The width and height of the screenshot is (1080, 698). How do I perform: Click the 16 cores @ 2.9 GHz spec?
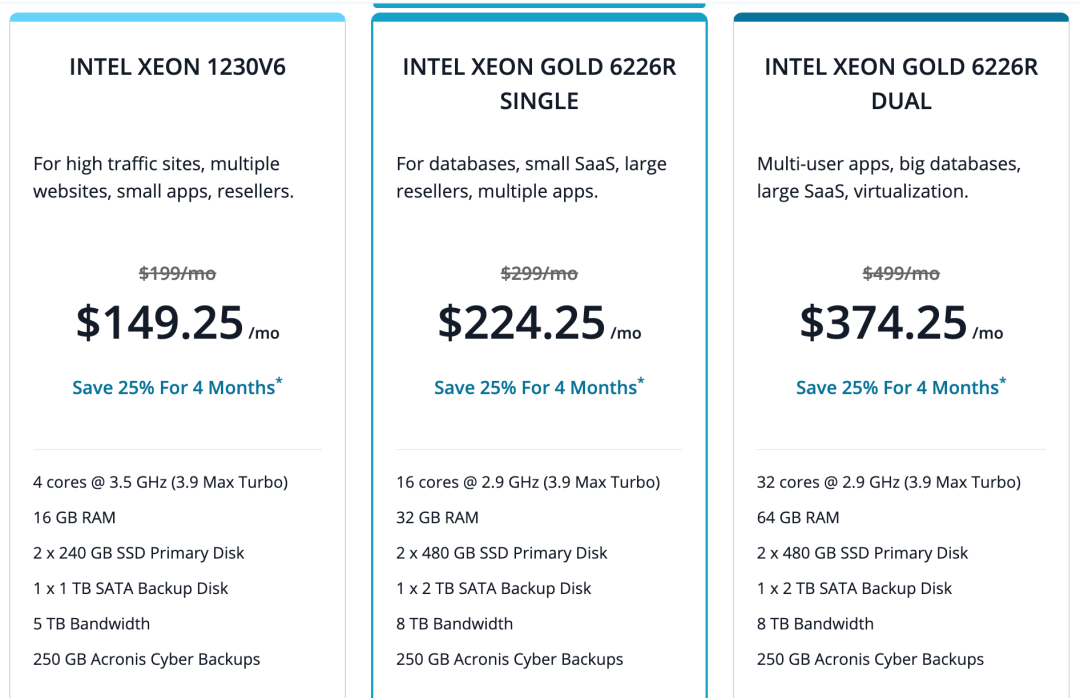pyautogui.click(x=528, y=482)
